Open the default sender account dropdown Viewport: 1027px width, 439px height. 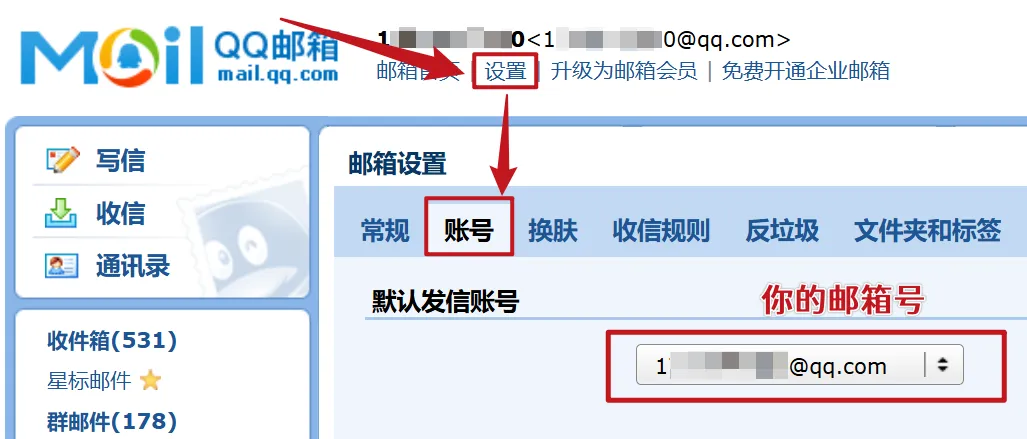800,365
